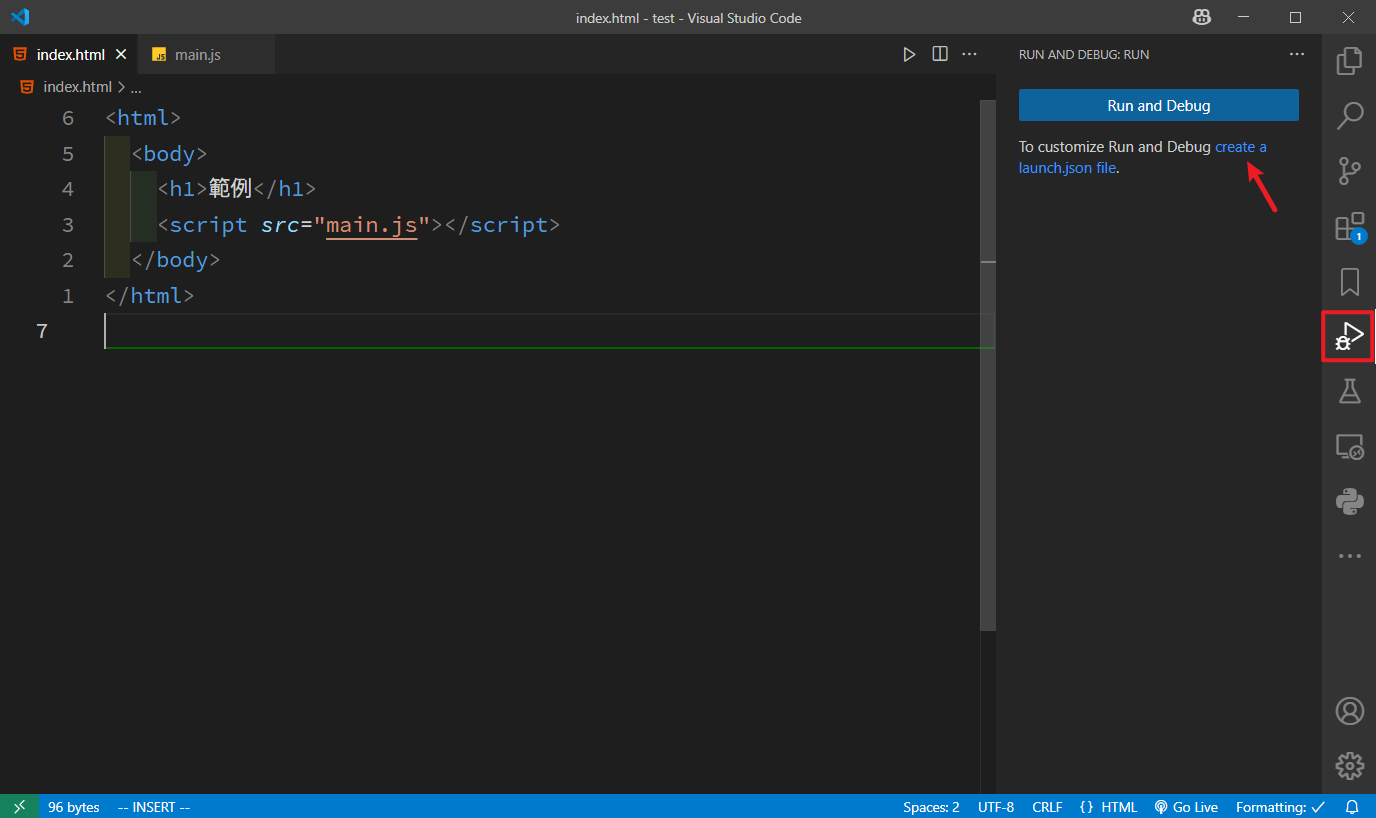Viewport: 1376px width, 818px height.
Task: Place cursor on empty line 7
Action: pyautogui.click(x=549, y=331)
